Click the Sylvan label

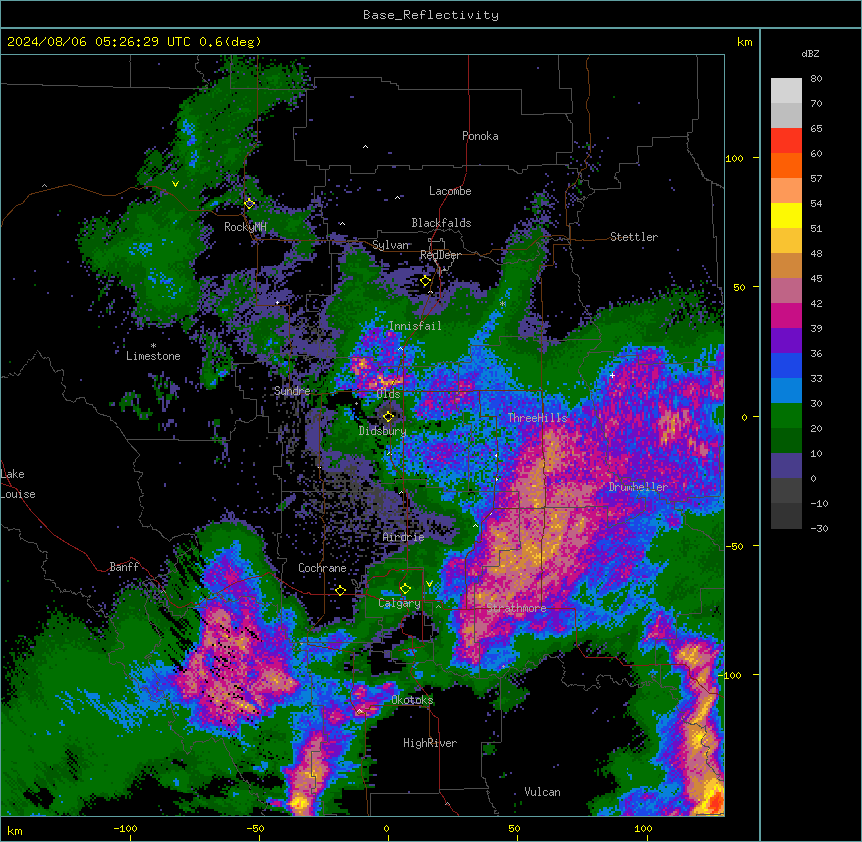tap(391, 245)
